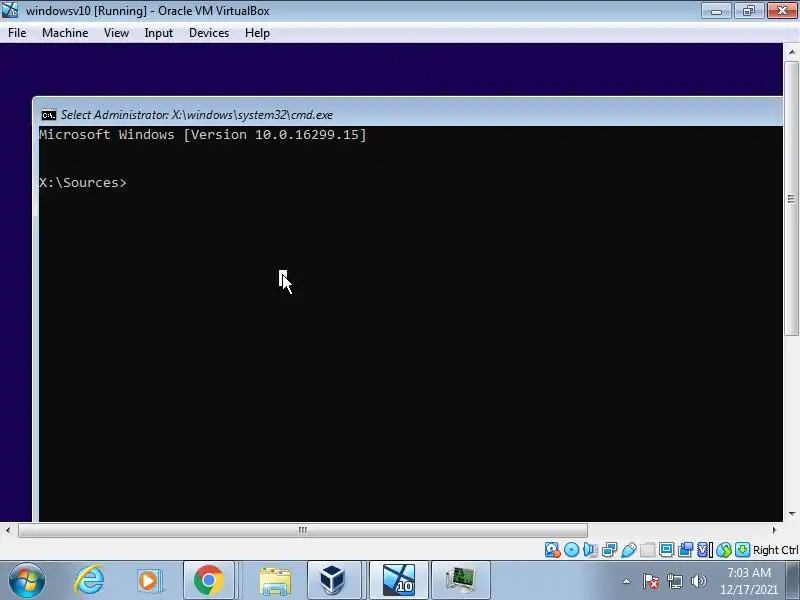Click the Show desktop strip
The image size is (800, 600).
pos(793,581)
